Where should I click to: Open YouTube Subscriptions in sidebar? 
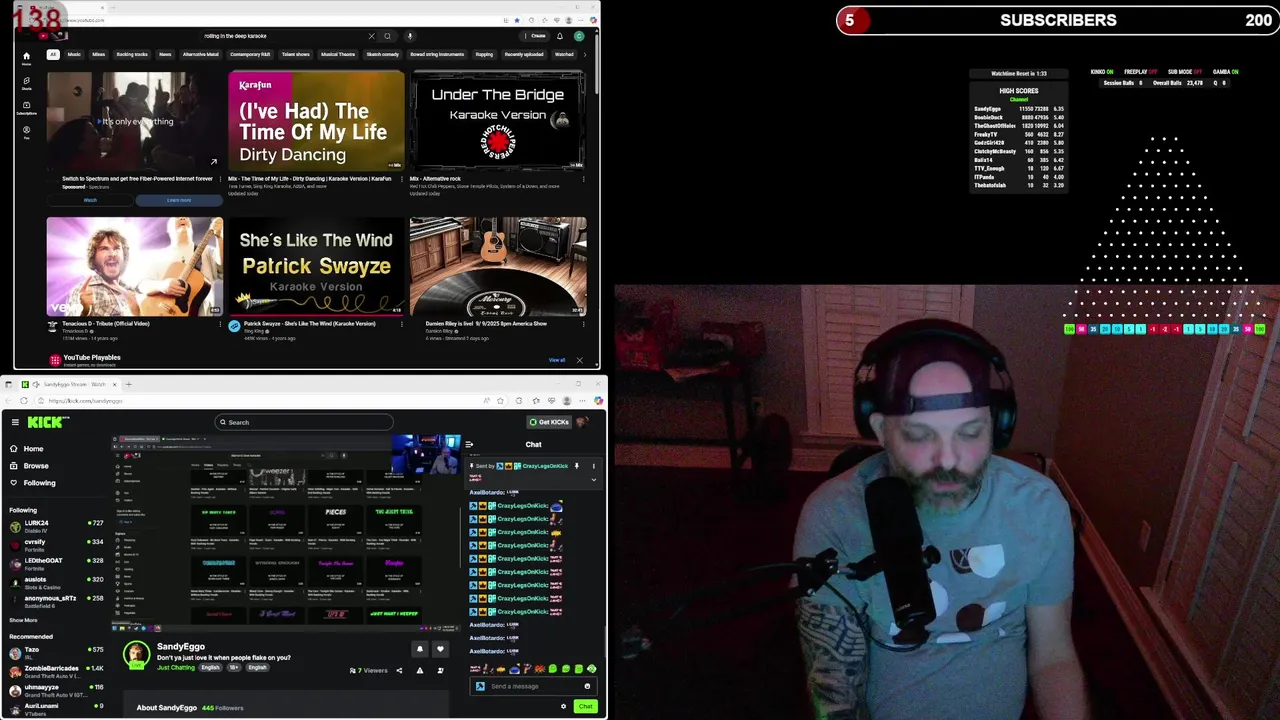27,106
